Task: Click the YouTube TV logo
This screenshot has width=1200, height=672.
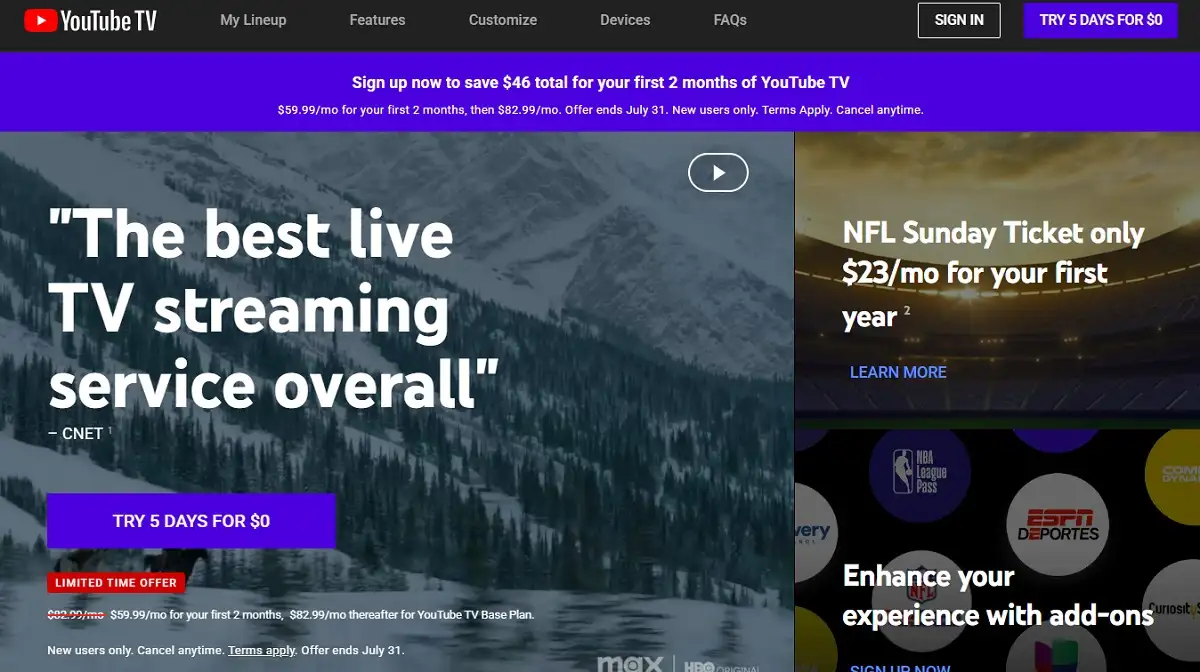Action: click(x=90, y=20)
